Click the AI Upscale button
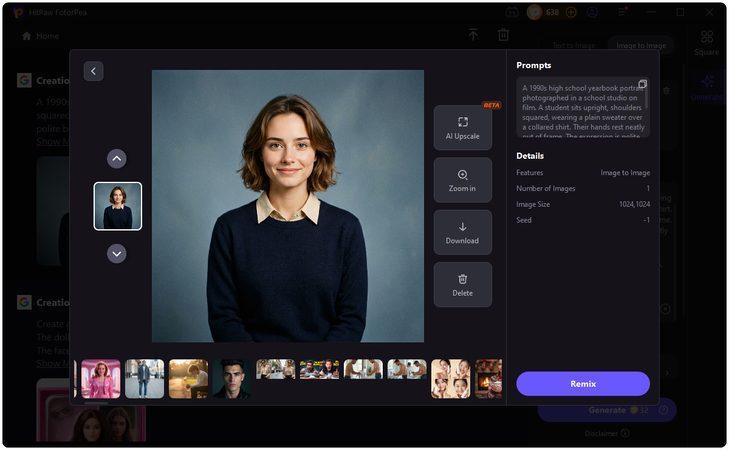Screen dimensions: 729x450 pos(462,127)
